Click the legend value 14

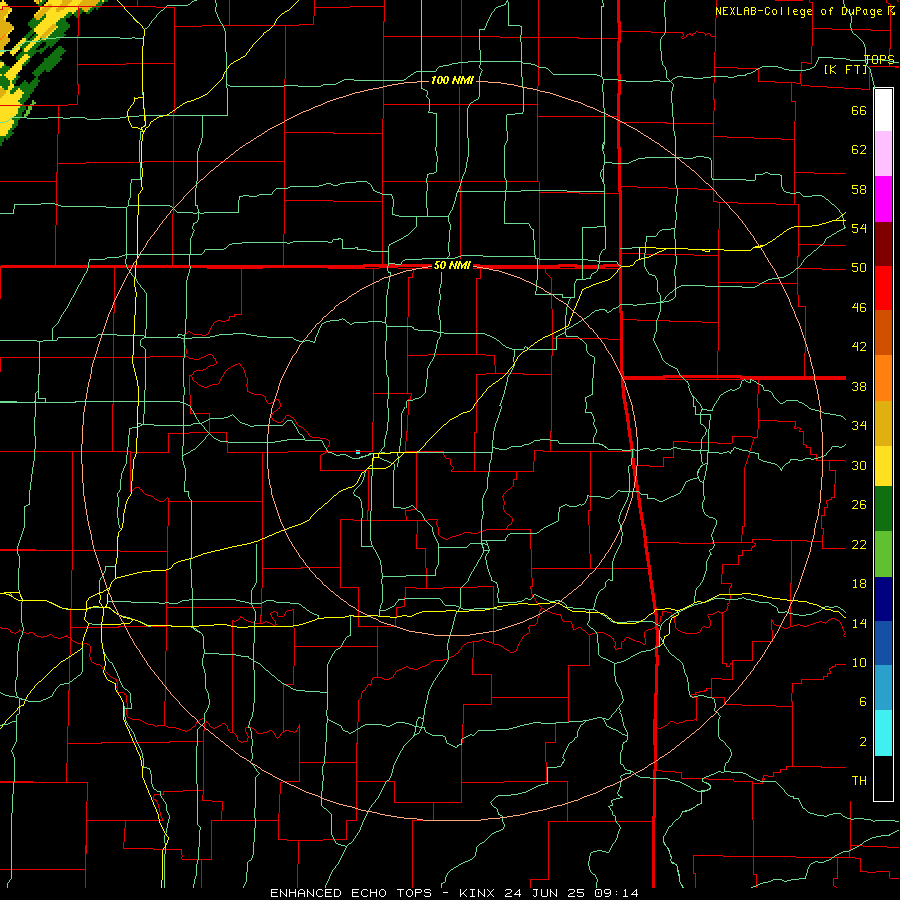(859, 623)
